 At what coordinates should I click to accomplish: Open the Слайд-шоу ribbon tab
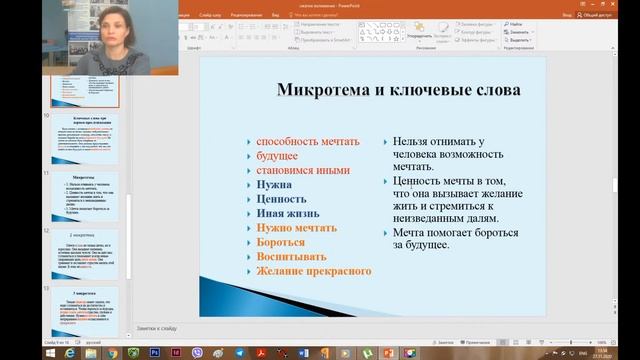pos(210,15)
